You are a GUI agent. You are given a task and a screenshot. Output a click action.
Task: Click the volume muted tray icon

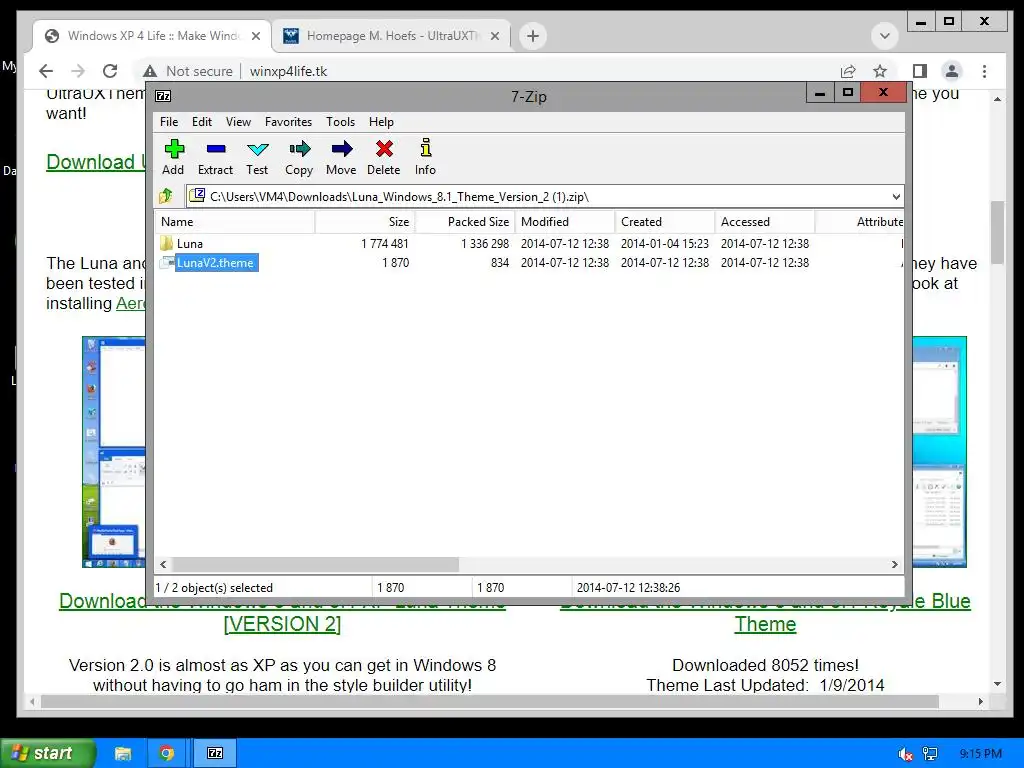(905, 754)
